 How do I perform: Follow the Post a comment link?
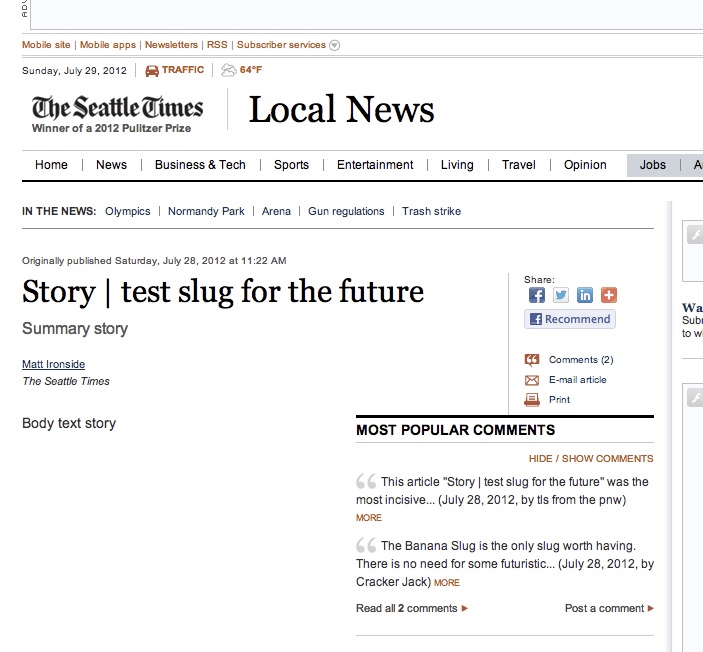609,609
